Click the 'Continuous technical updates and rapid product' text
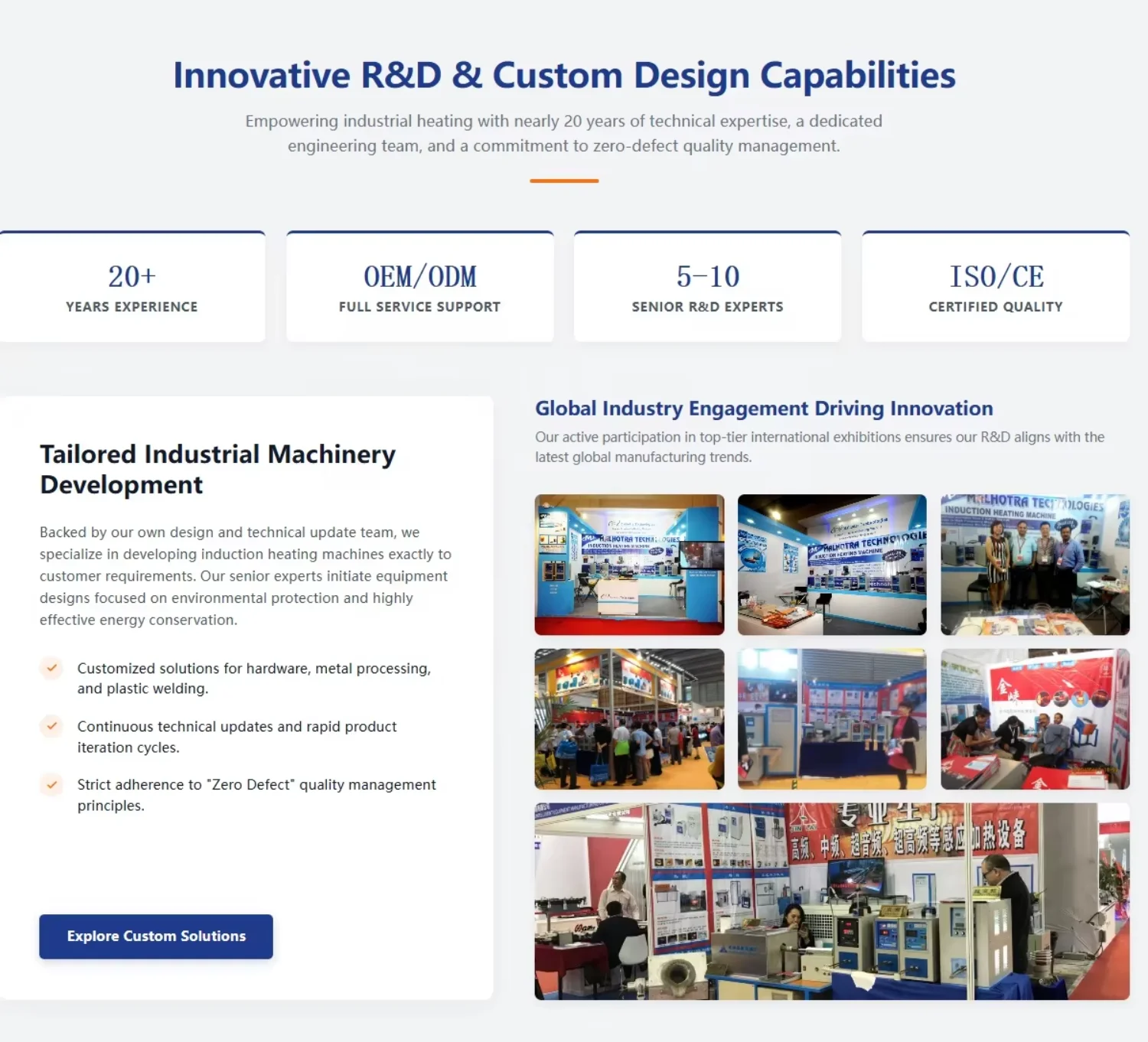 coord(237,737)
